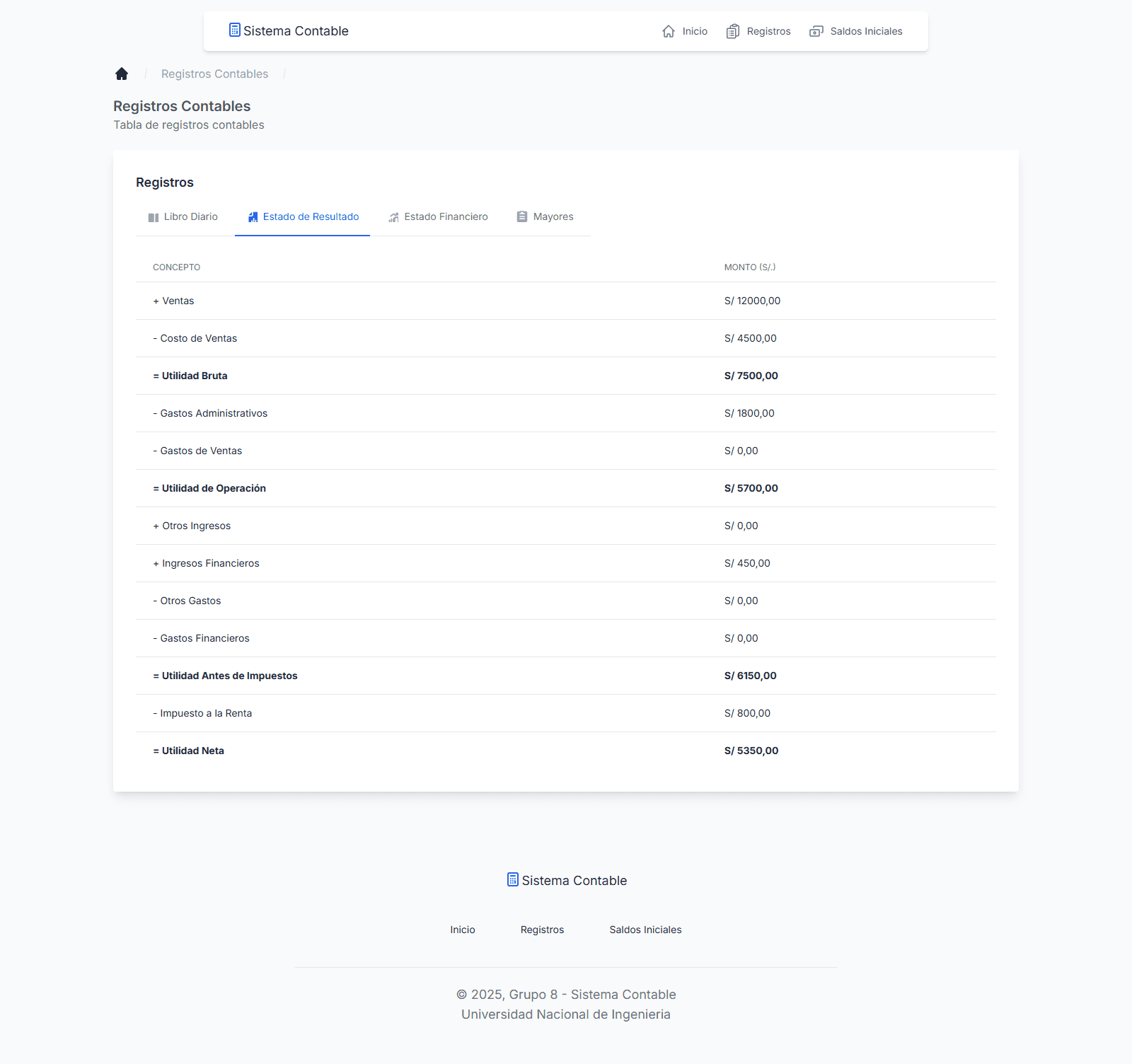Click the Registros clipboard icon in navbar
Image resolution: width=1132 pixels, height=1064 pixels.
tap(733, 31)
